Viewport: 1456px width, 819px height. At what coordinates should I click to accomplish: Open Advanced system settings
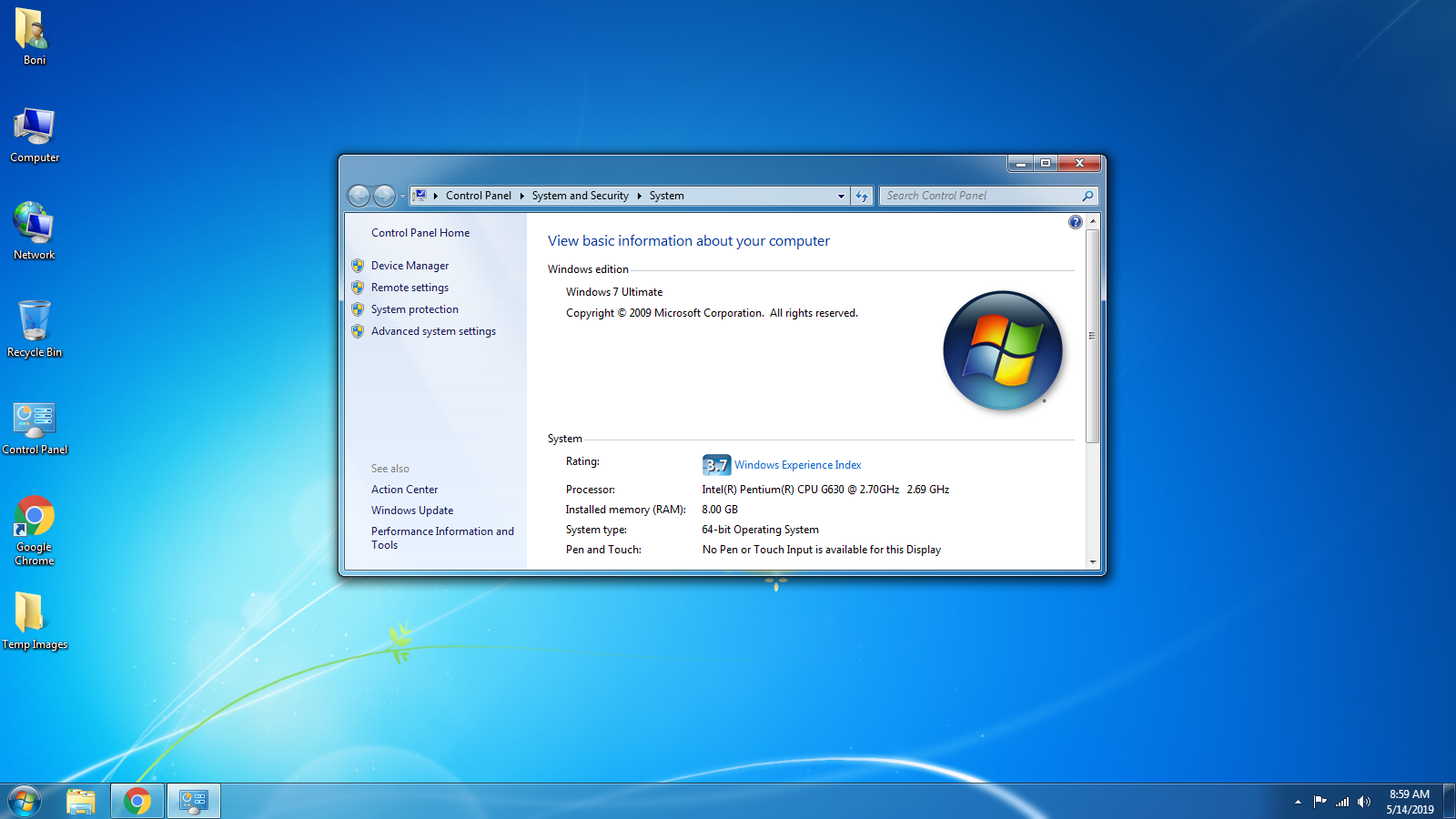(433, 331)
